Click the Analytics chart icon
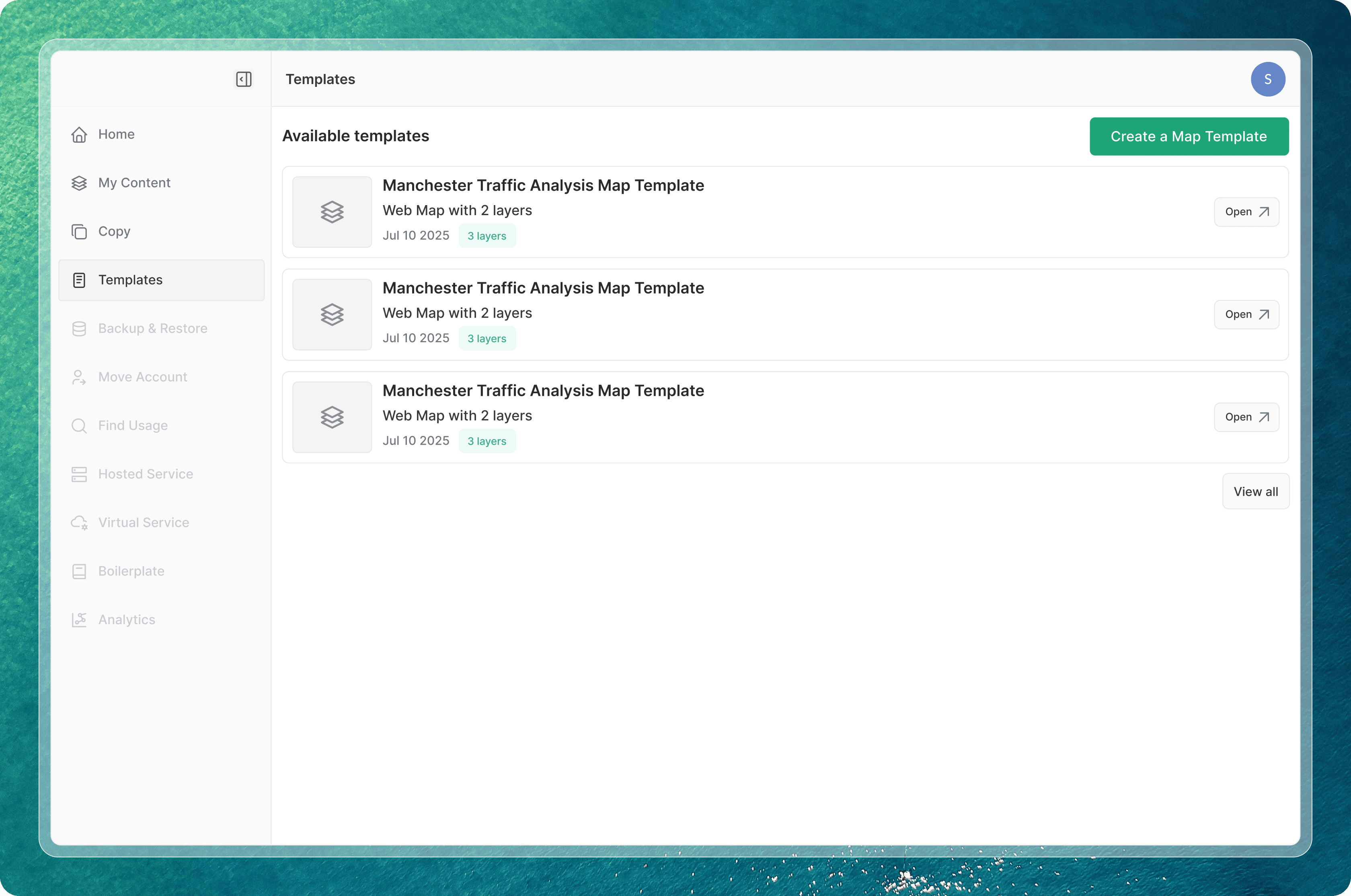The image size is (1351, 896). coord(79,620)
